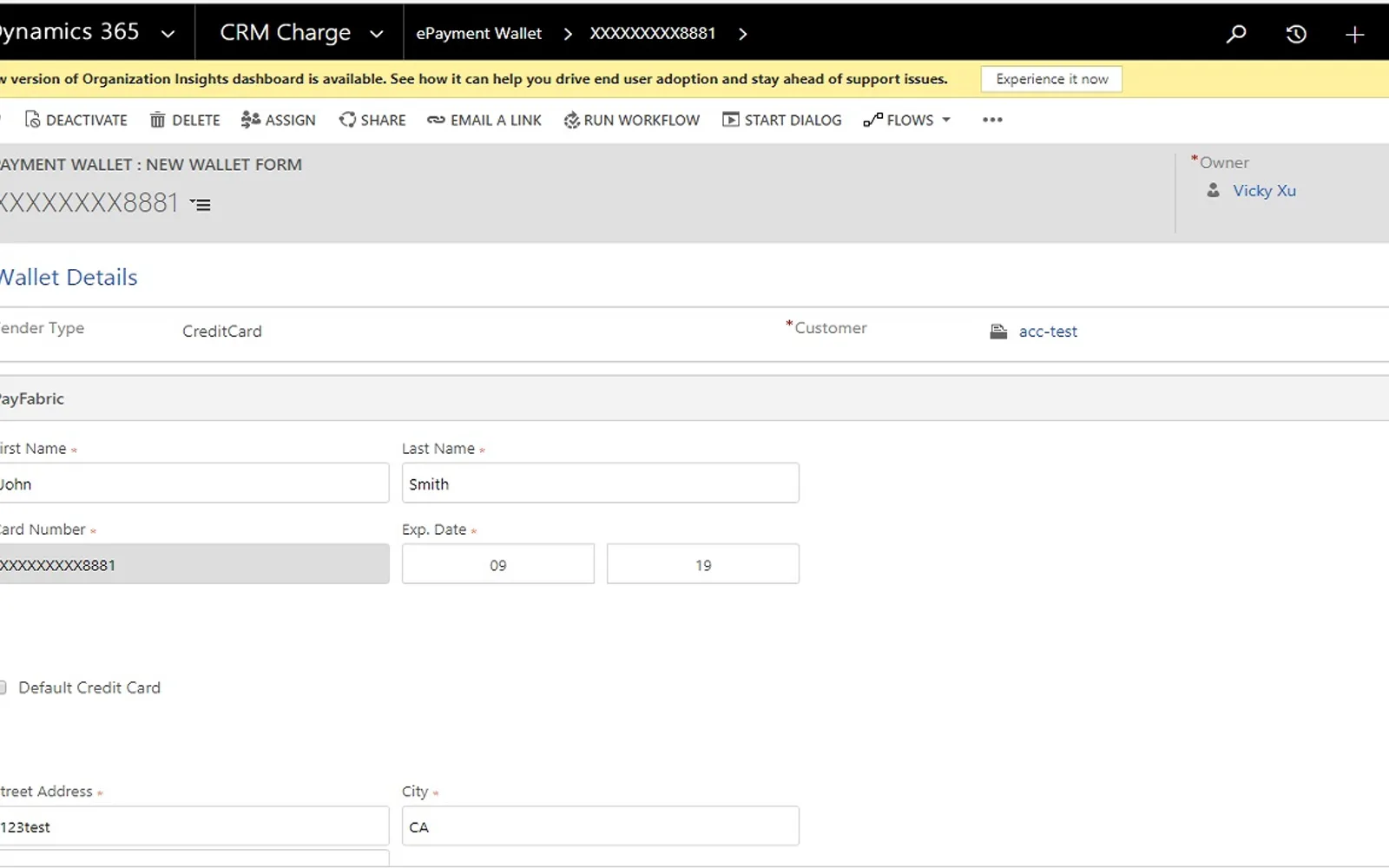This screenshot has width=1389, height=868.
Task: Click the XXXXXXXXX8881 breadcrumb item
Action: tap(653, 33)
